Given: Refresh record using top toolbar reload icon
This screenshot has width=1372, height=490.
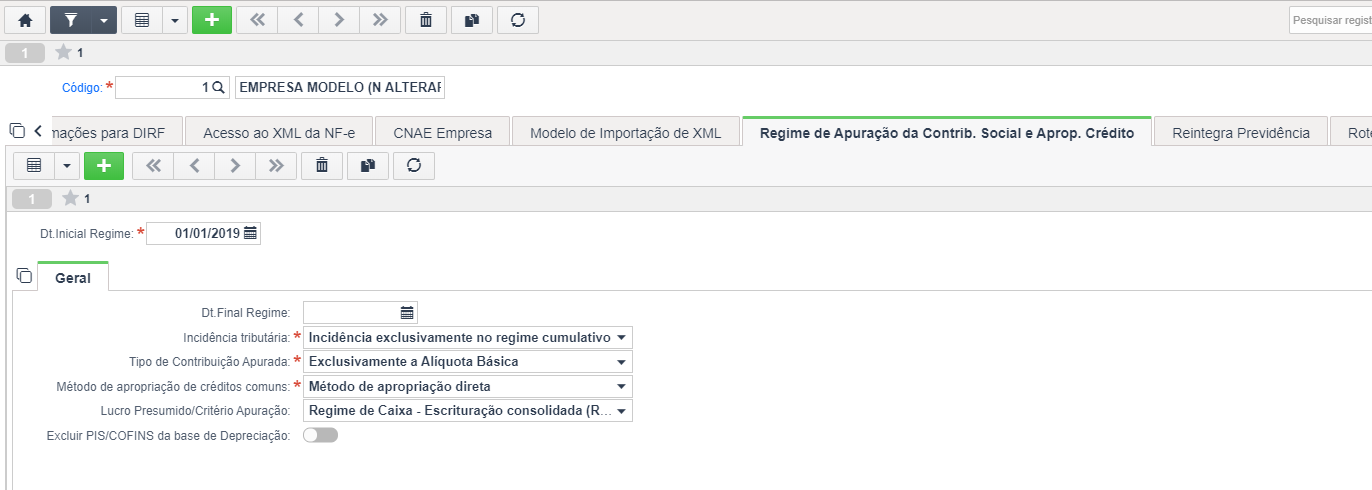Looking at the screenshot, I should (x=517, y=20).
